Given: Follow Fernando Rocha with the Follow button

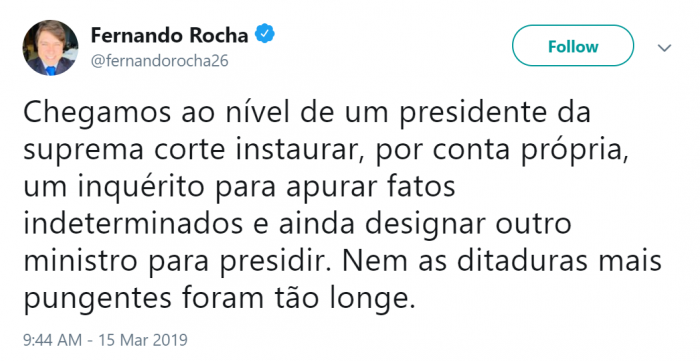Looking at the screenshot, I should pyautogui.click(x=573, y=46).
